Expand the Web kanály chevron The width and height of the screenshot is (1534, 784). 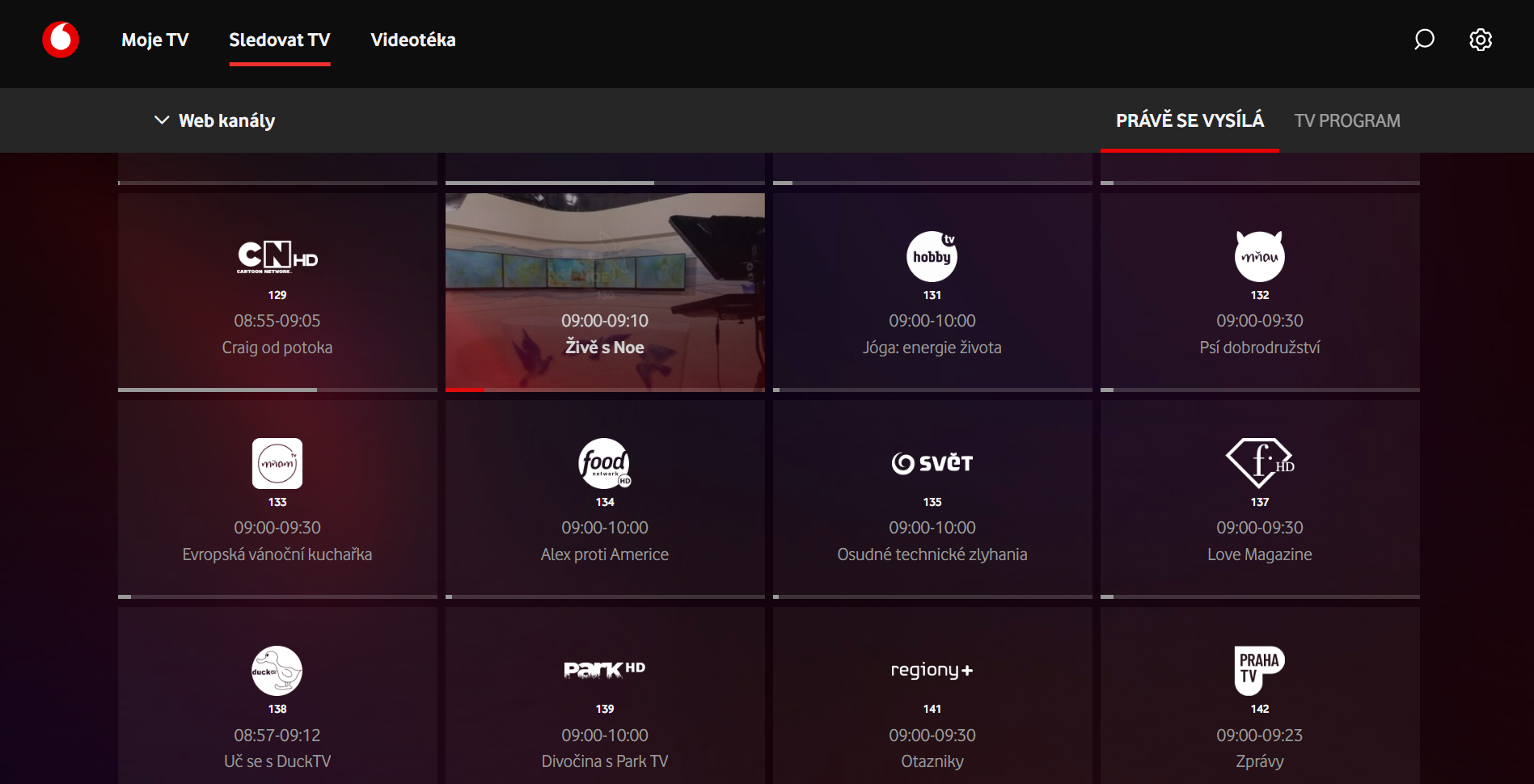coord(162,120)
